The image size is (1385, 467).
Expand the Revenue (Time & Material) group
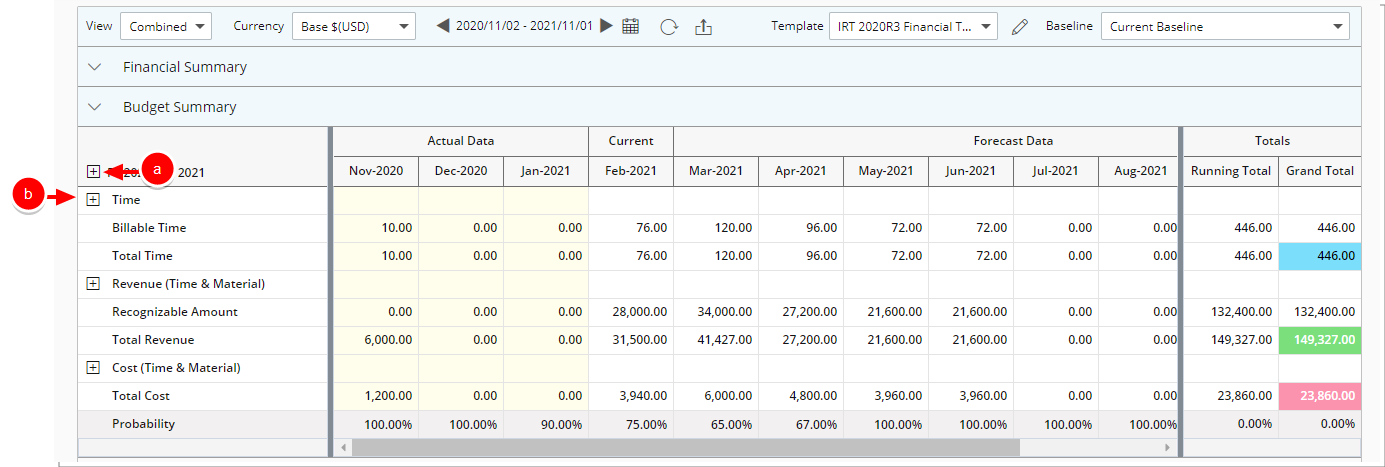(x=93, y=284)
